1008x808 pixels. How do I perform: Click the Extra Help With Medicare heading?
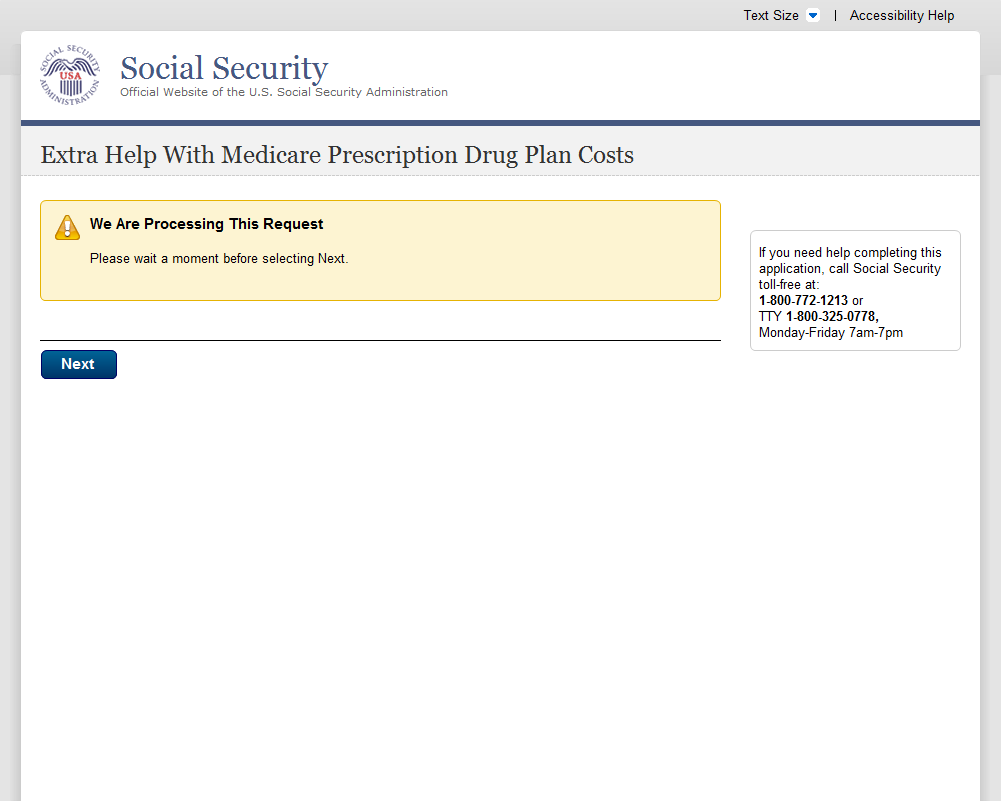(337, 155)
